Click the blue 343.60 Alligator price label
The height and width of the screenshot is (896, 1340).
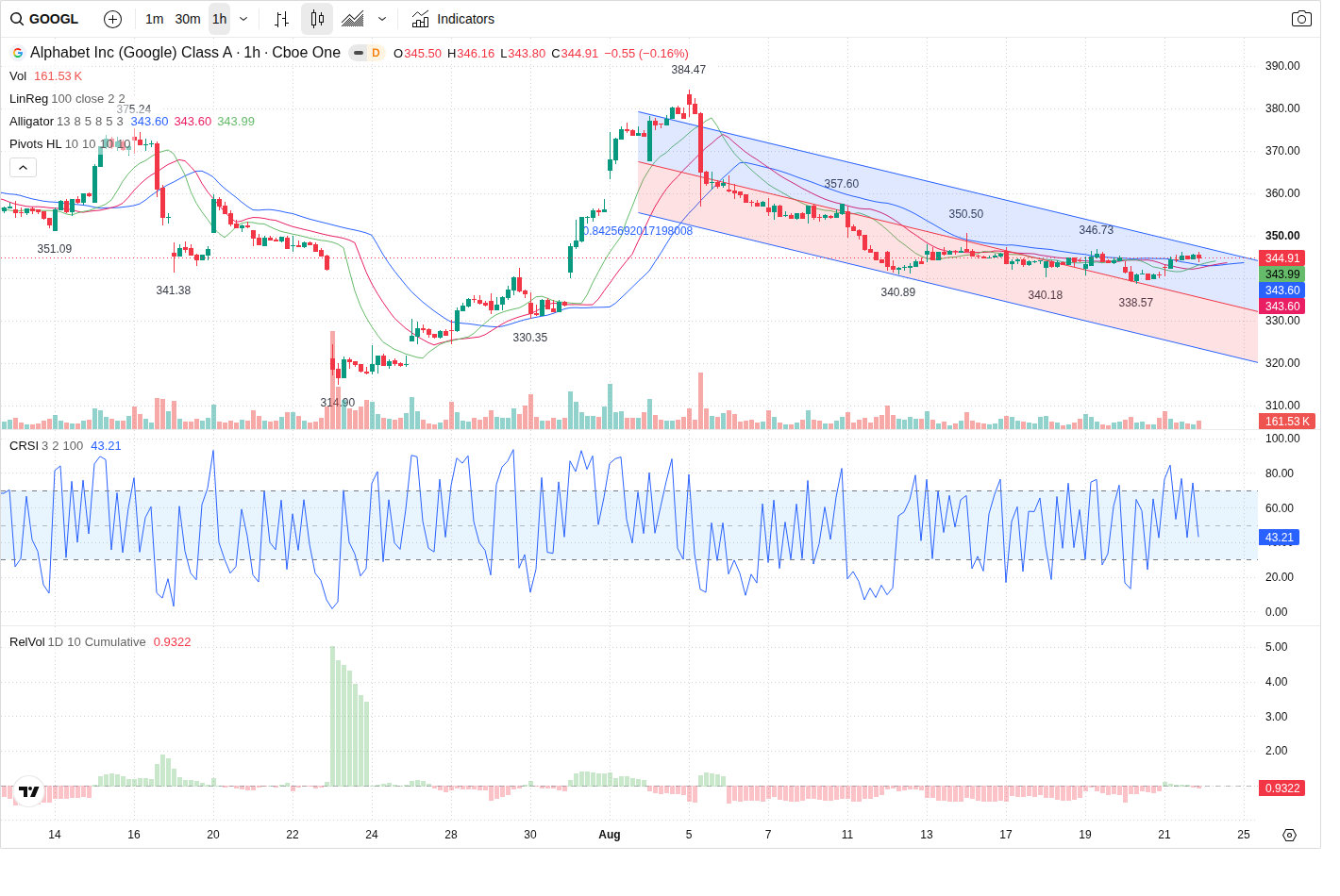pyautogui.click(x=1282, y=290)
